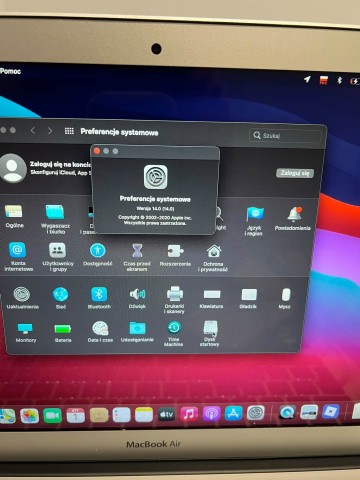Screen dimensions: 360x480
Task: Open Reminders from the Dock
Action: coord(121,415)
